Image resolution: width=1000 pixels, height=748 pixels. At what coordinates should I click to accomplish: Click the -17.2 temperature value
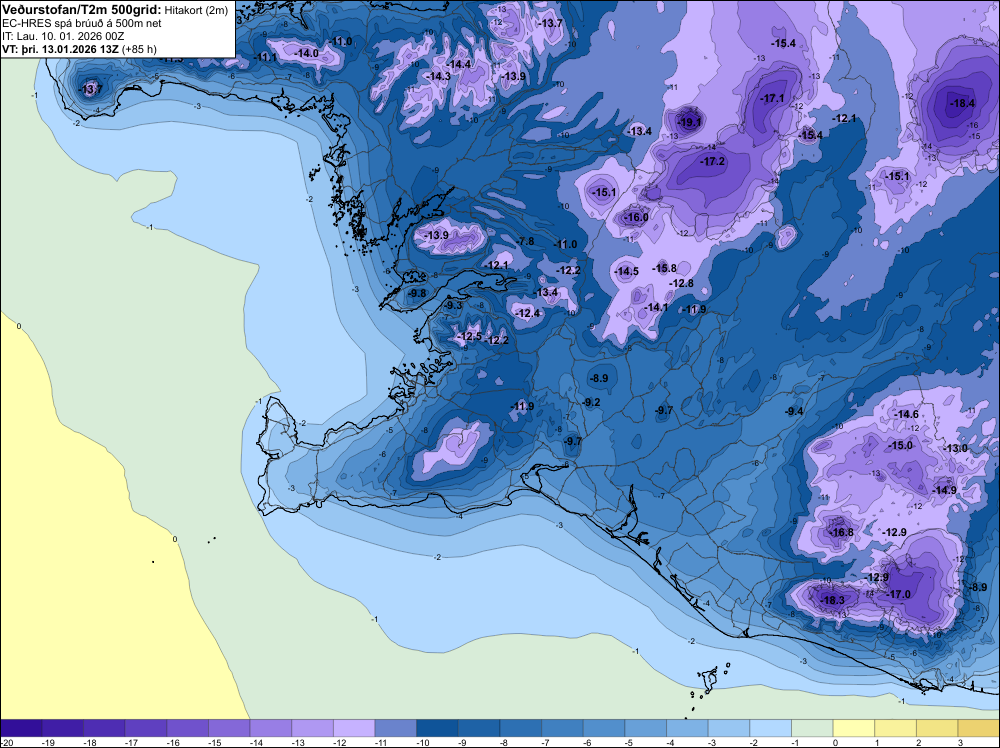coord(712,161)
